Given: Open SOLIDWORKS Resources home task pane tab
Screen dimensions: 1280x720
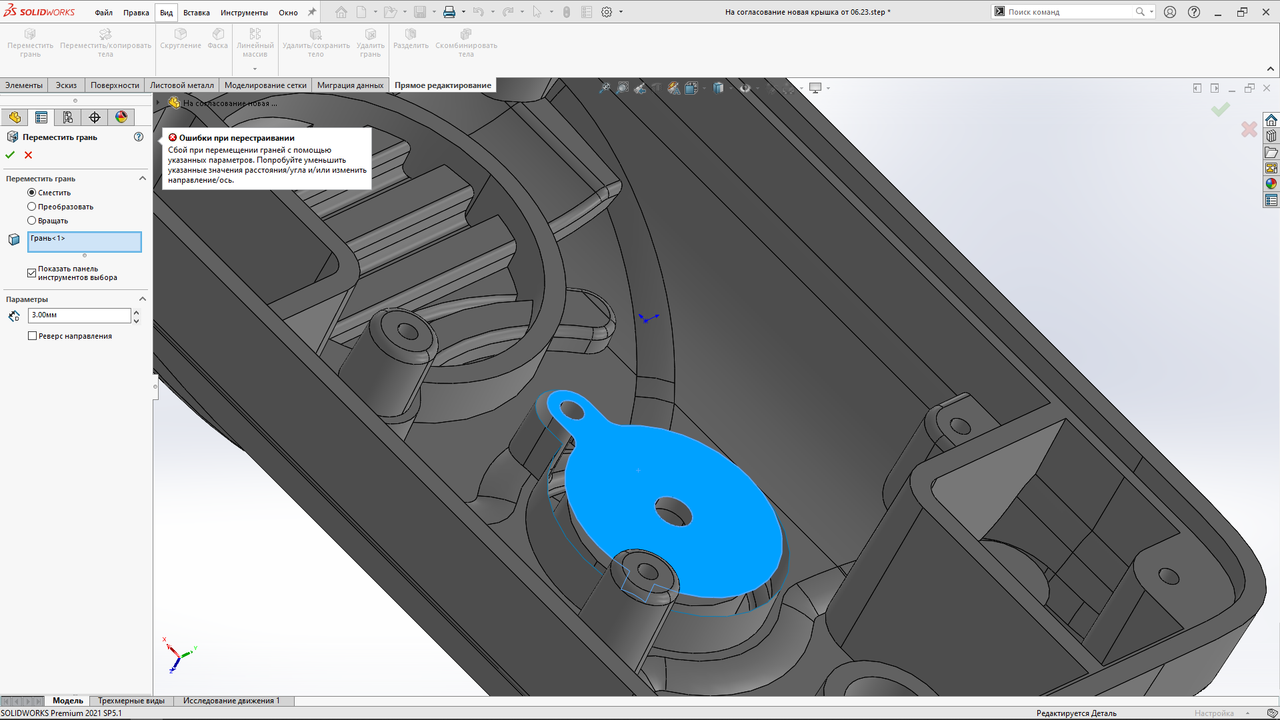Looking at the screenshot, I should point(1271,120).
